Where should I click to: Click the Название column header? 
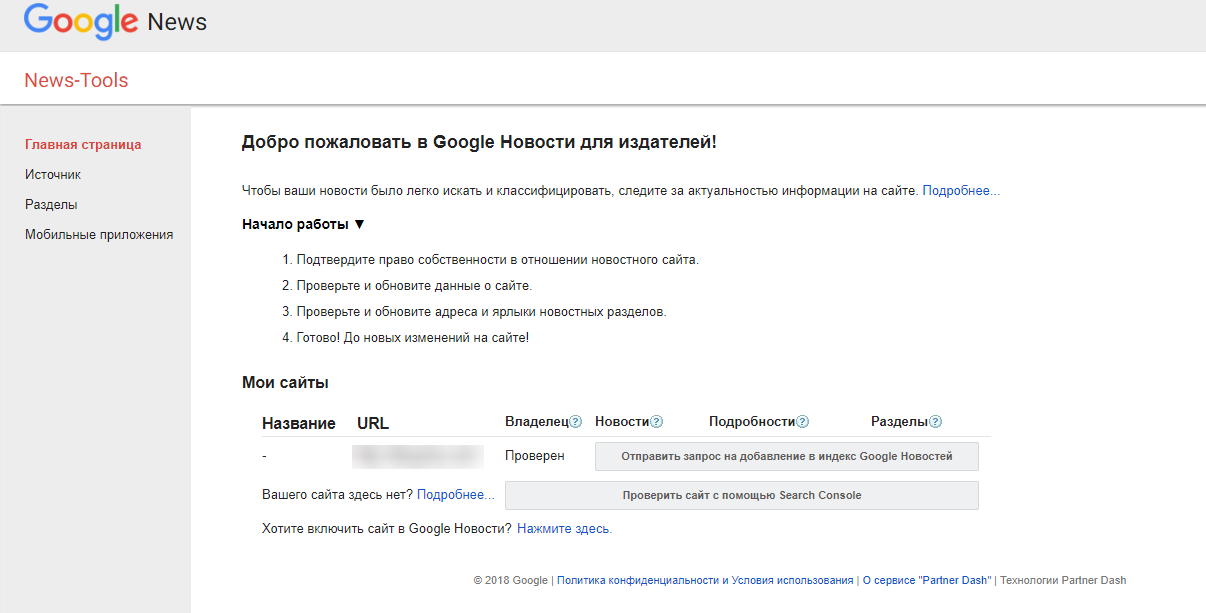pyautogui.click(x=299, y=423)
